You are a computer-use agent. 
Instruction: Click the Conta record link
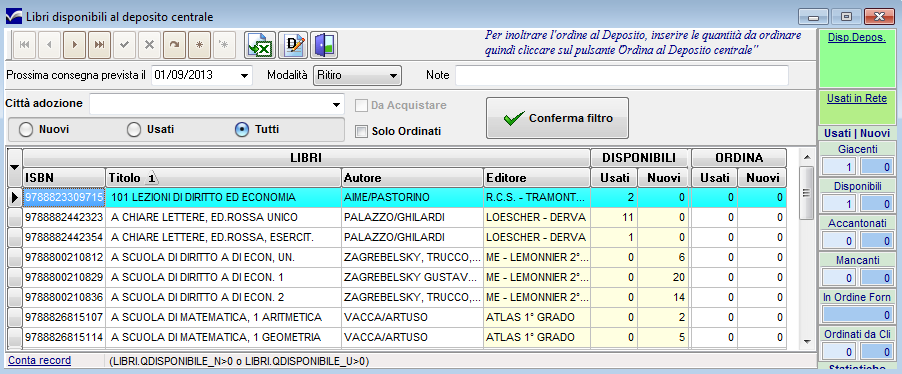click(x=40, y=361)
